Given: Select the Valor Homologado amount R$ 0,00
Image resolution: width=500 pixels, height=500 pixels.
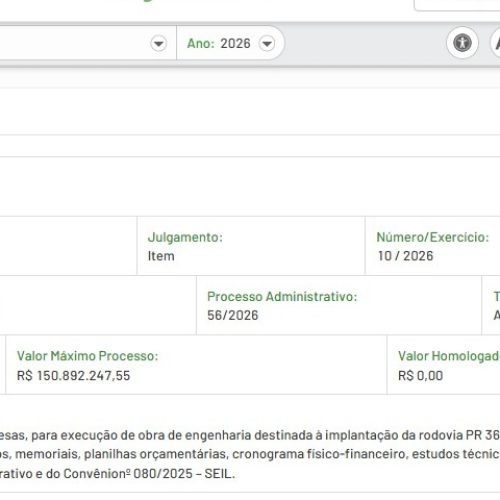Looking at the screenshot, I should (x=420, y=376).
